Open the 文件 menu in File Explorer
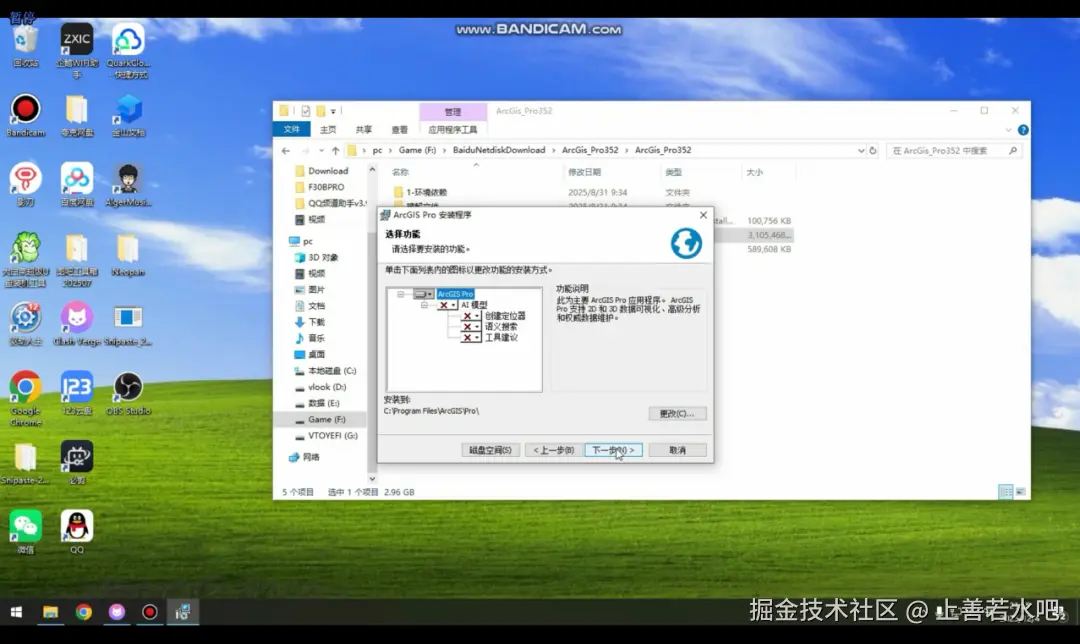1080x644 pixels. (291, 129)
